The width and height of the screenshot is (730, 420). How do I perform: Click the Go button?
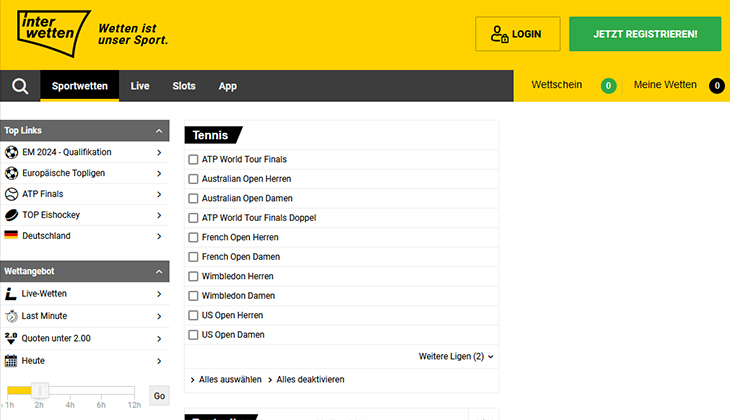(159, 396)
